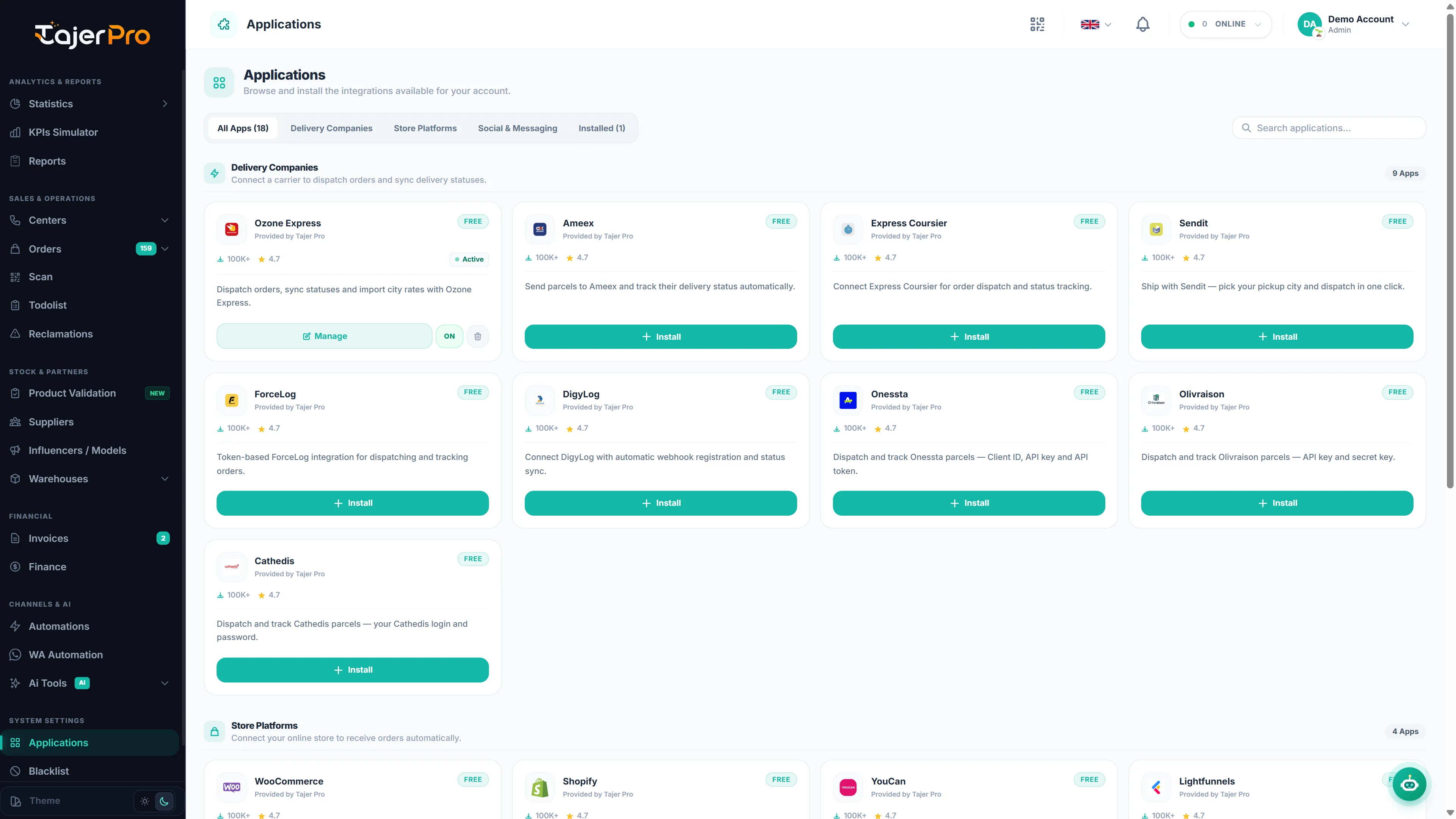1456x819 pixels.
Task: Click the Express Coursier app logo
Action: tap(848, 229)
